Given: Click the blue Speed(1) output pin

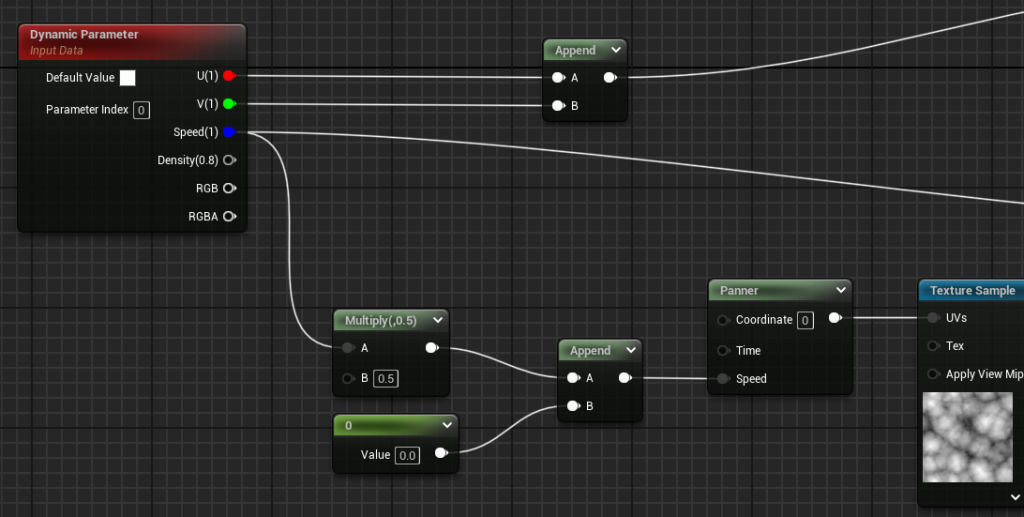Looking at the screenshot, I should (229, 132).
